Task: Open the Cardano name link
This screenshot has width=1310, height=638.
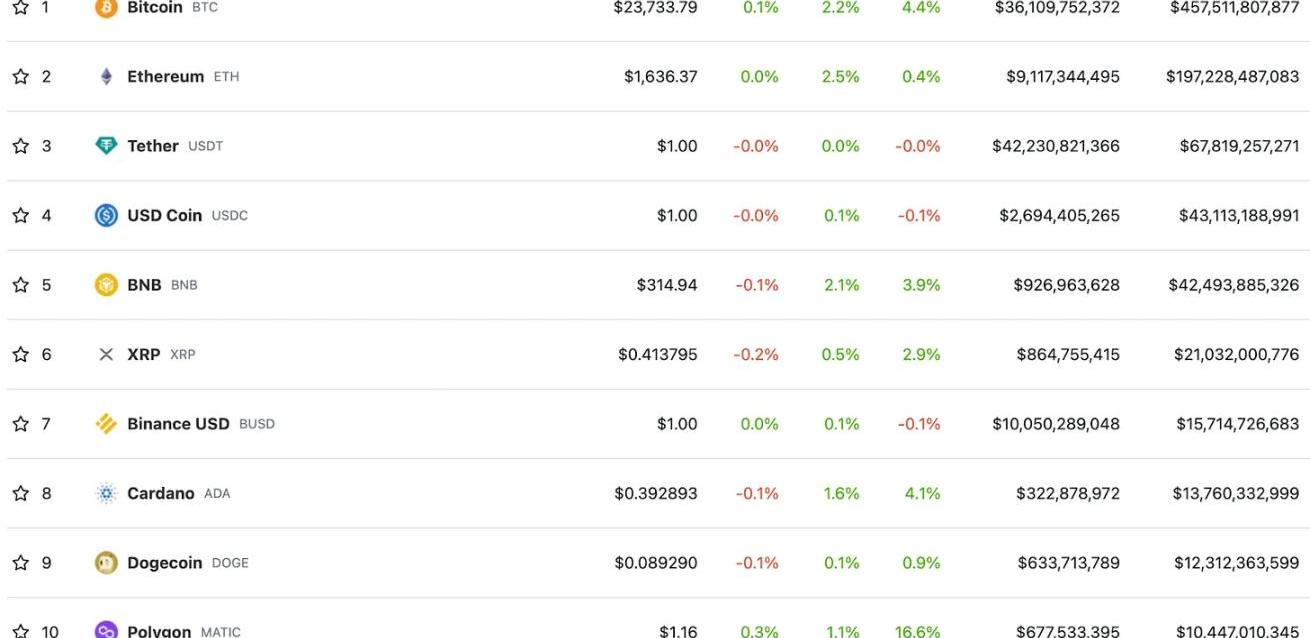Action: click(160, 493)
